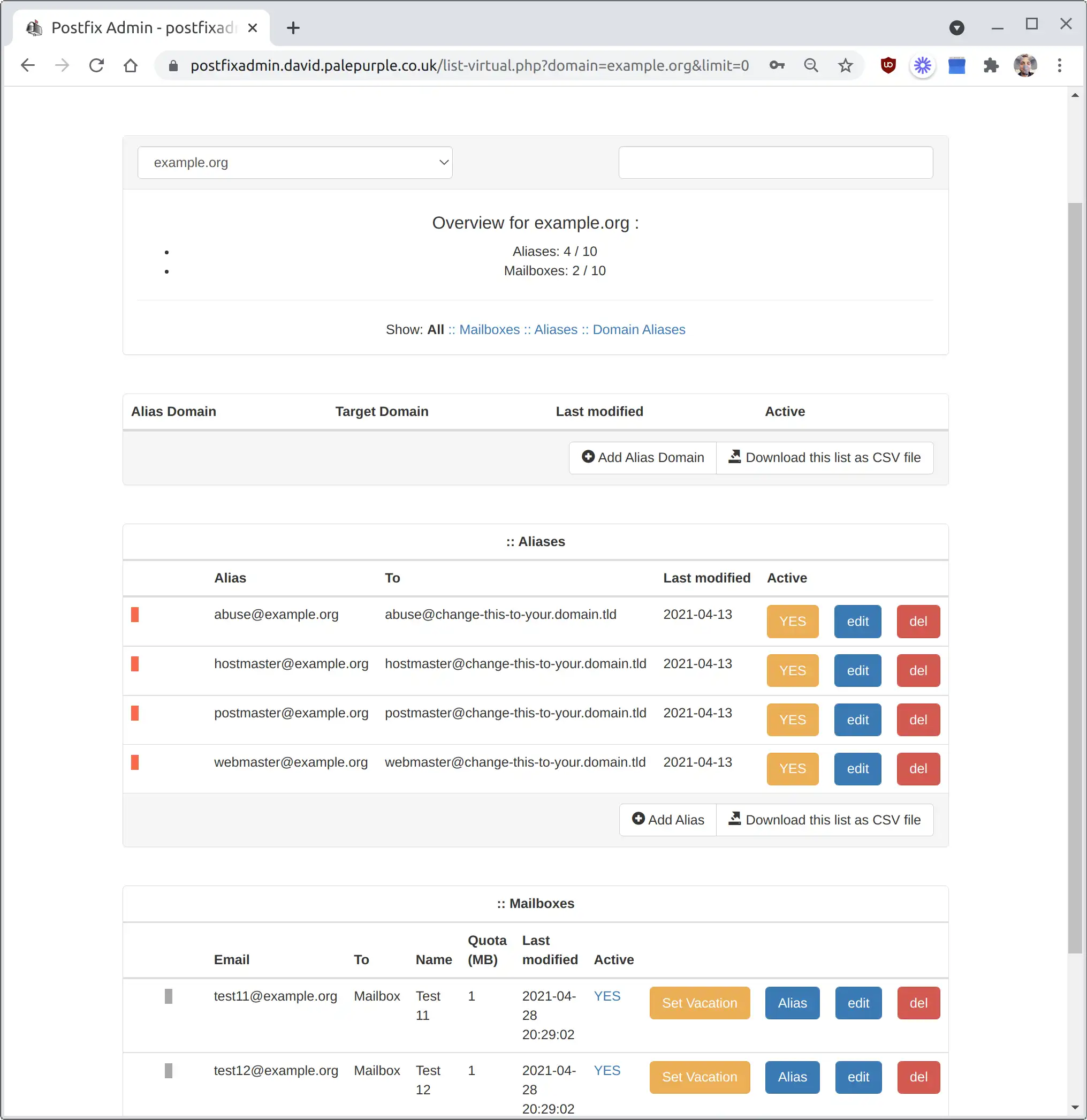Image resolution: width=1087 pixels, height=1120 pixels.
Task: Expand the Aliases filter link
Action: pos(556,329)
